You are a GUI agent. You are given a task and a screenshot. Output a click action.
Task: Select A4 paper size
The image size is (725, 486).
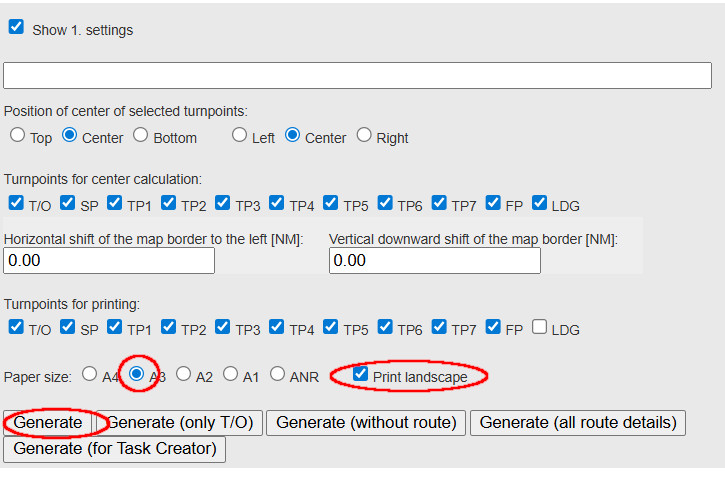click(x=90, y=374)
